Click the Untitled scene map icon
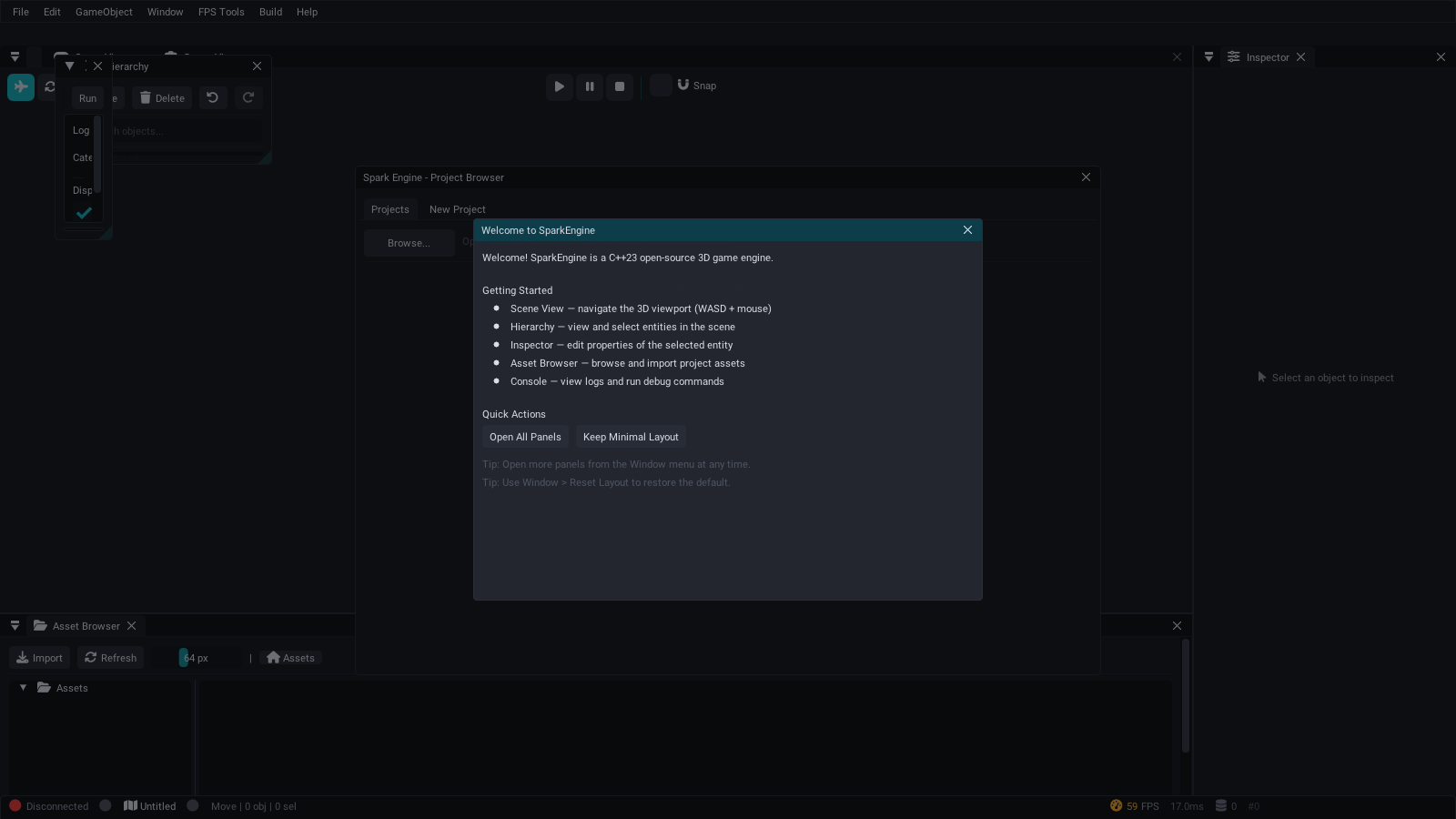1456x819 pixels. pos(130,805)
